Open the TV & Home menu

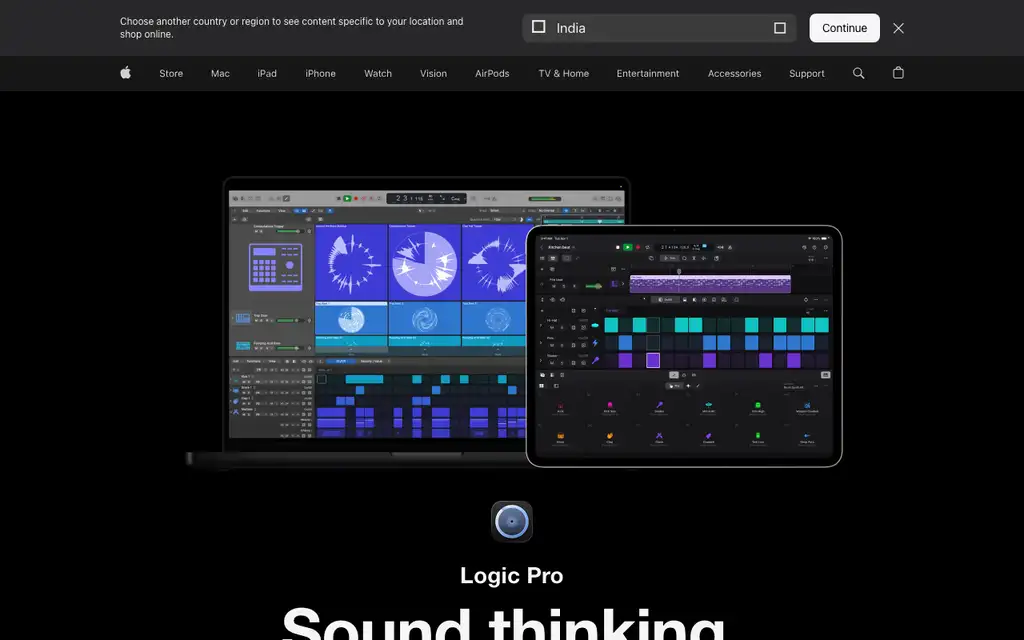[x=564, y=74]
